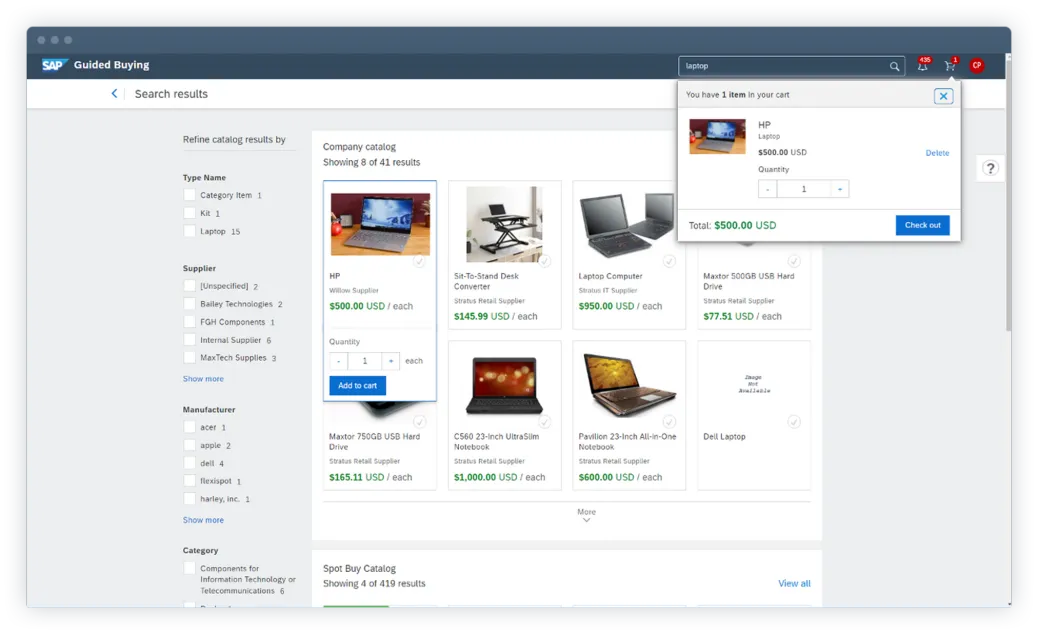This screenshot has width=1038, height=634.
Task: Expand Show more under Supplier
Action: pos(203,379)
